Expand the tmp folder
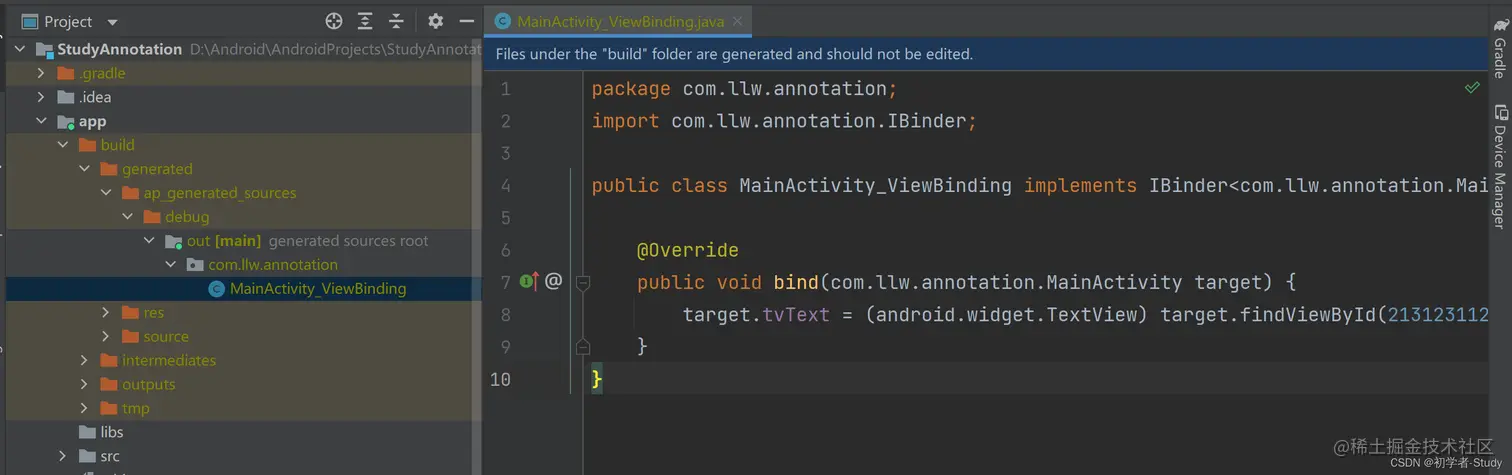The height and width of the screenshot is (475, 1512). (85, 408)
